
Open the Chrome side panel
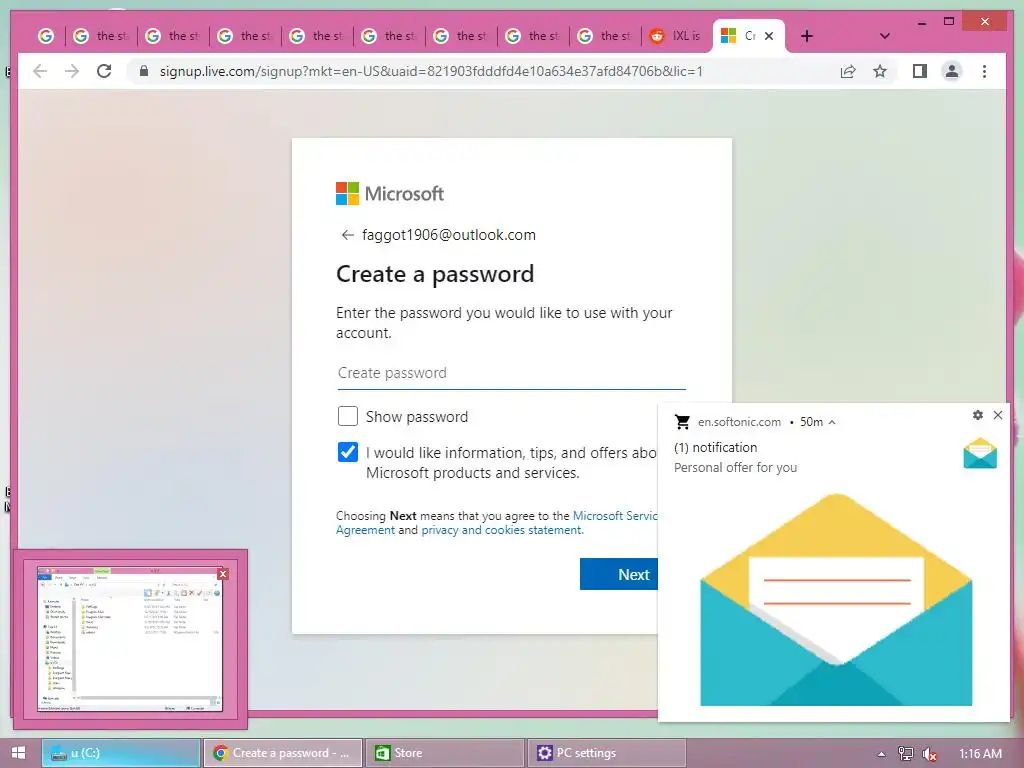point(920,71)
